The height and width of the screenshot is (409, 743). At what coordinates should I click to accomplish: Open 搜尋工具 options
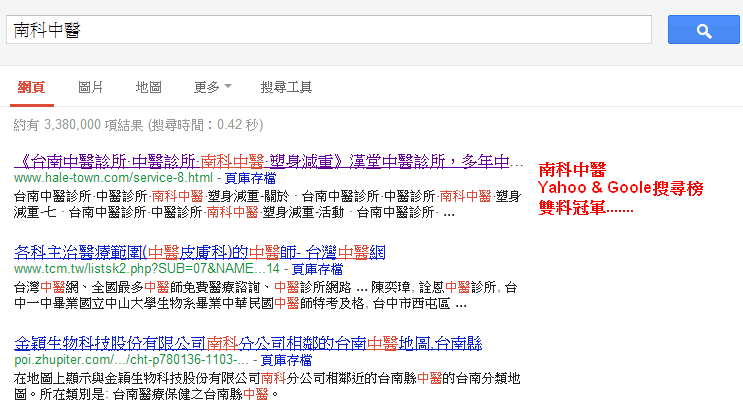(286, 87)
